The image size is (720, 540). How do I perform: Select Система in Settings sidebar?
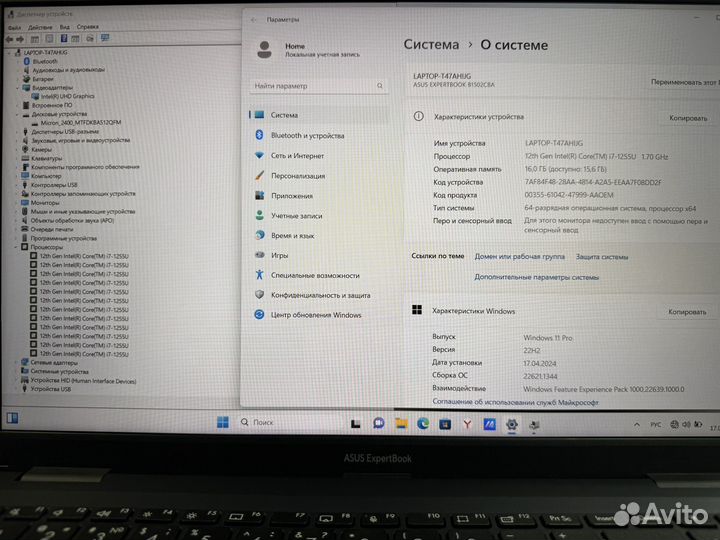tap(318, 115)
